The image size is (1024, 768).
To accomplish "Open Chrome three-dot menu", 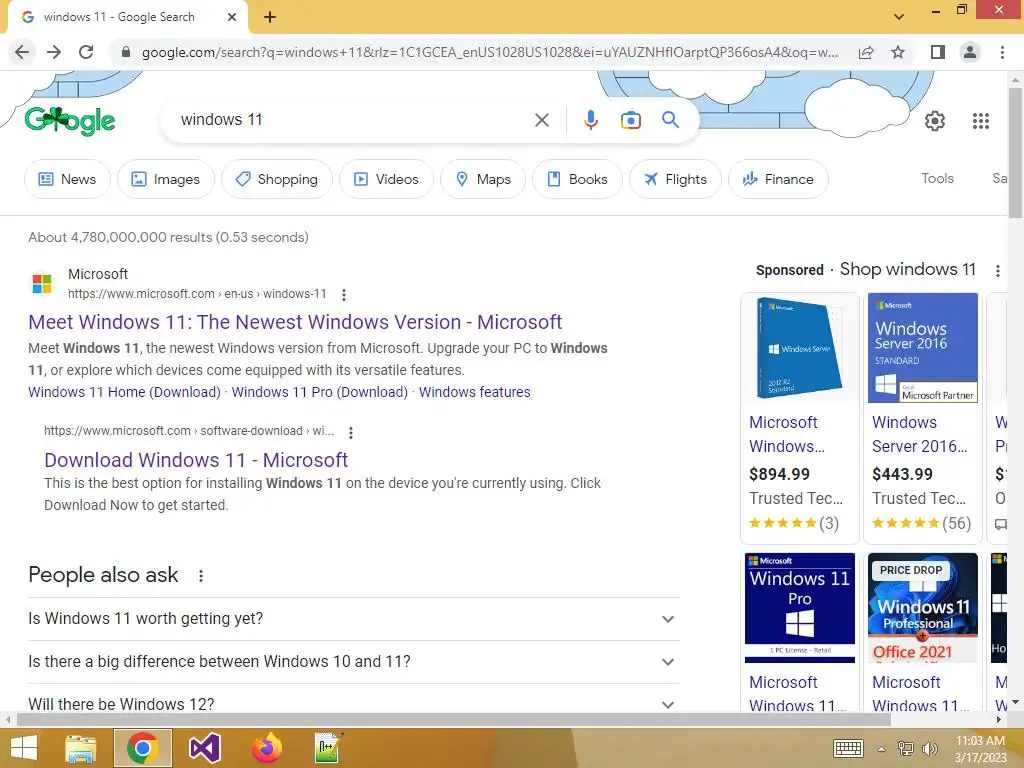I will (1002, 52).
